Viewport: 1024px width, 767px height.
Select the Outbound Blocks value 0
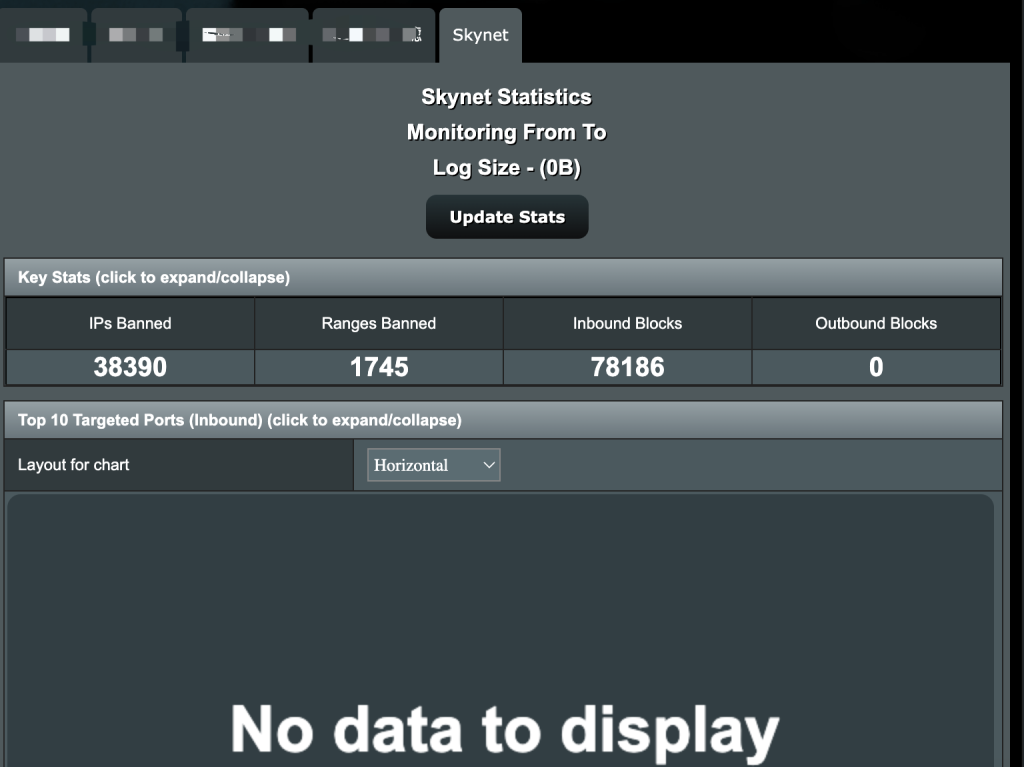click(876, 367)
